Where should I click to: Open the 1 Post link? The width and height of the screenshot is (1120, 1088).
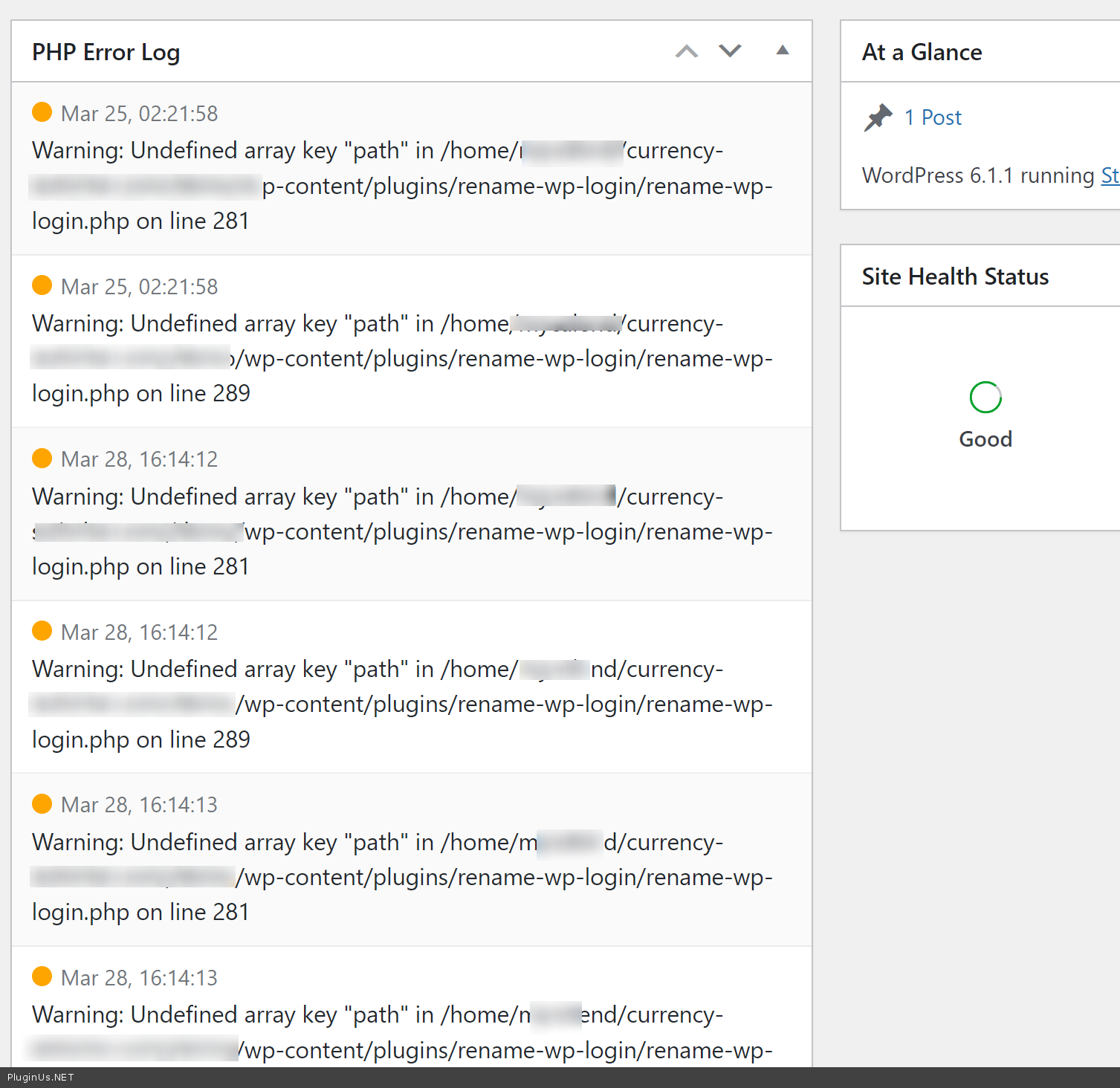point(932,117)
